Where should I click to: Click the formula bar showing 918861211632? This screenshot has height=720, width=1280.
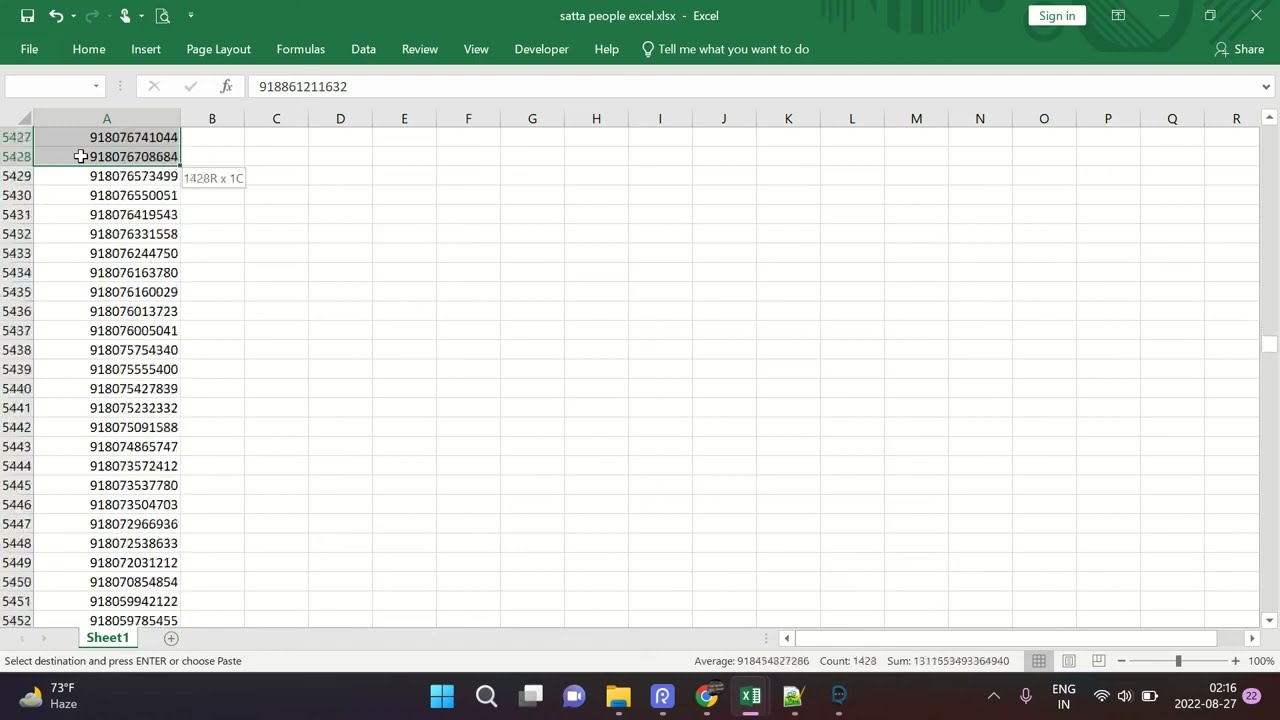tap(752, 87)
